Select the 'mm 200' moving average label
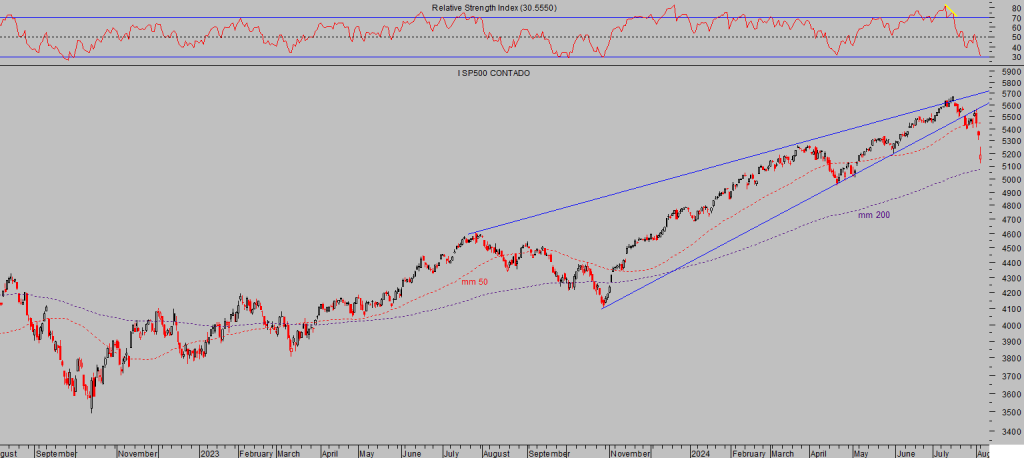This screenshot has width=1024, height=458. (x=874, y=214)
